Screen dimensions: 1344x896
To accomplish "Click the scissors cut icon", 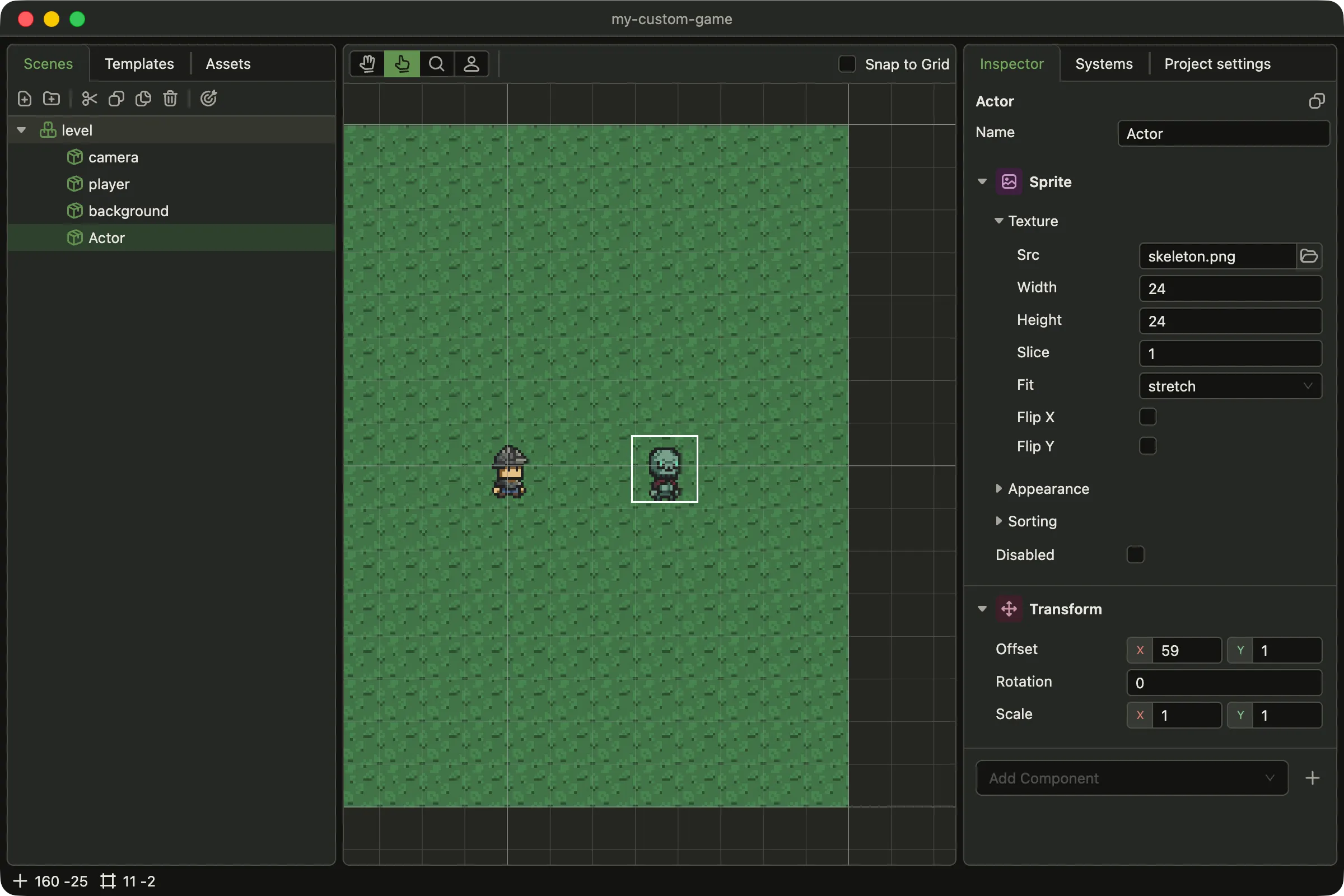I will click(90, 99).
